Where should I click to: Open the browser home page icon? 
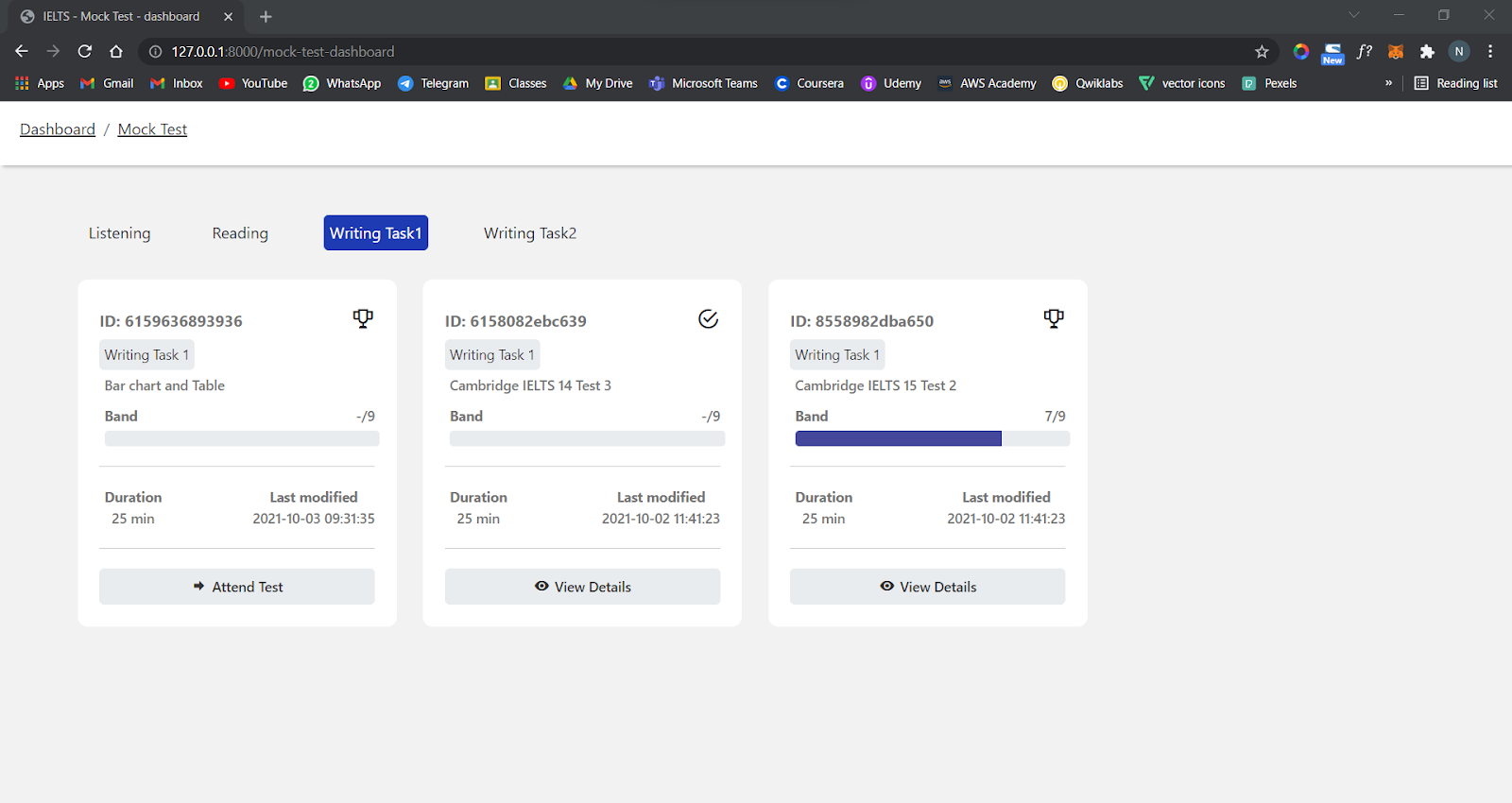coord(116,51)
